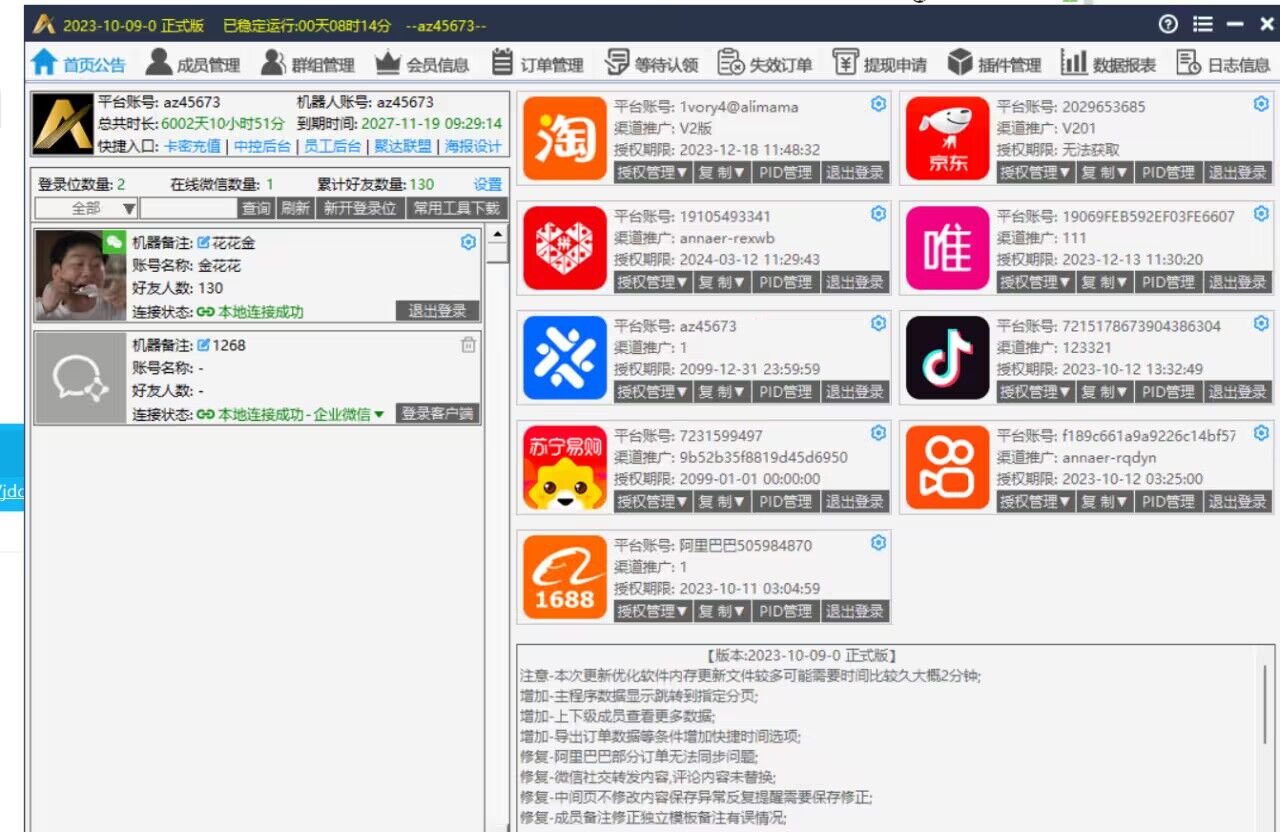Click the 插件管理 cube icon
The image size is (1280, 832).
tap(960, 63)
